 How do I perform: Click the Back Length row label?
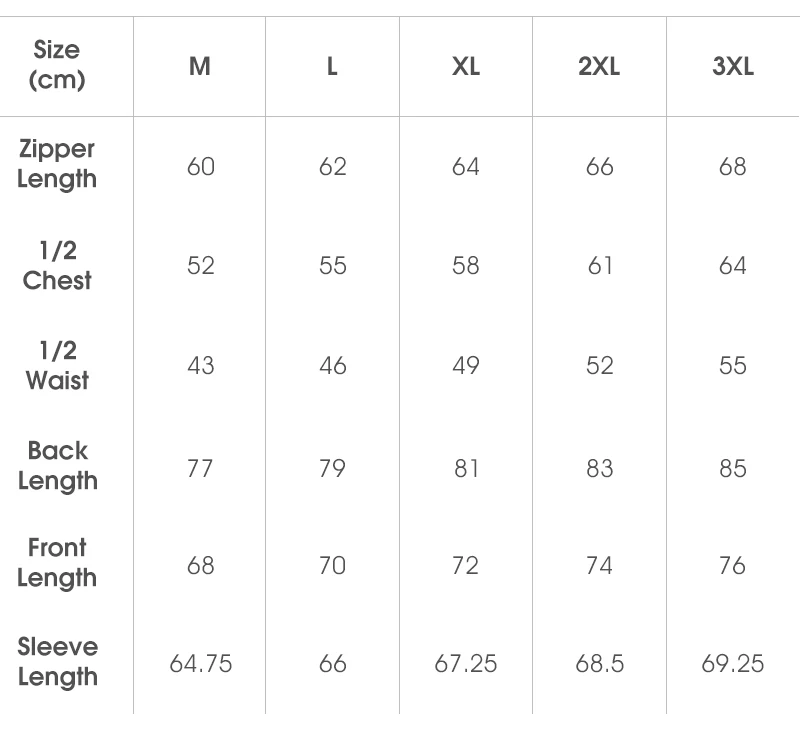[x=58, y=466]
